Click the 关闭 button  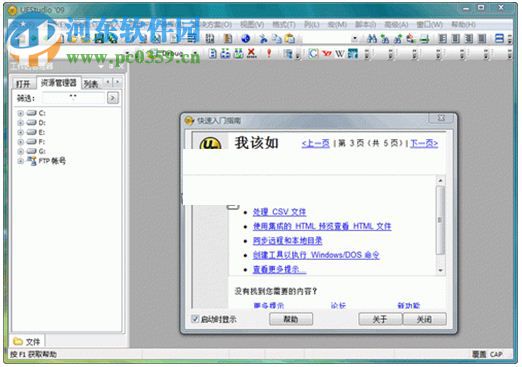pos(424,319)
